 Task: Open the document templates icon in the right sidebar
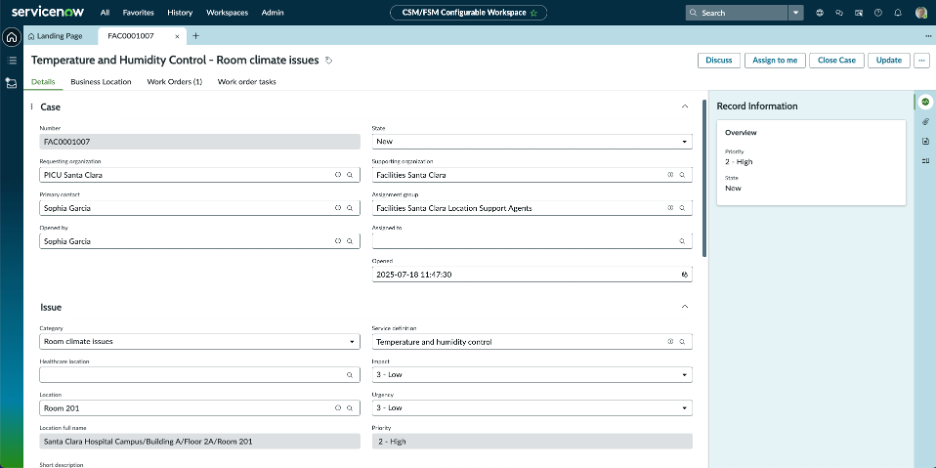(925, 141)
